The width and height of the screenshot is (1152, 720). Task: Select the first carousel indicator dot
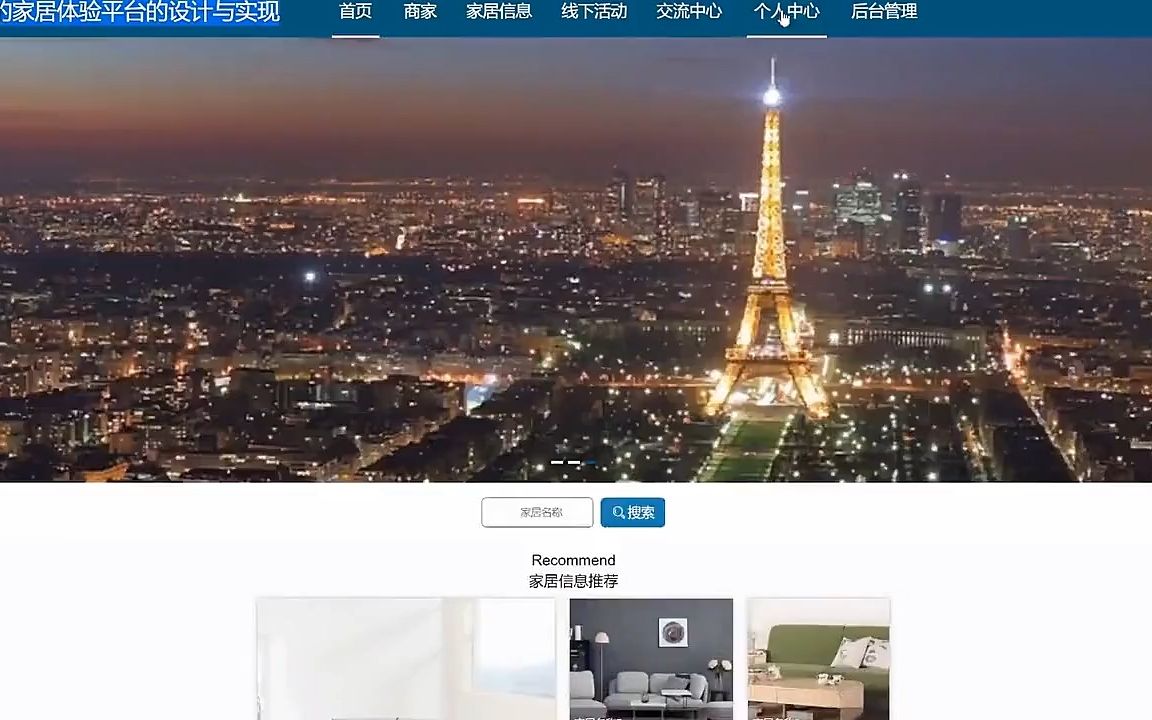tap(559, 462)
